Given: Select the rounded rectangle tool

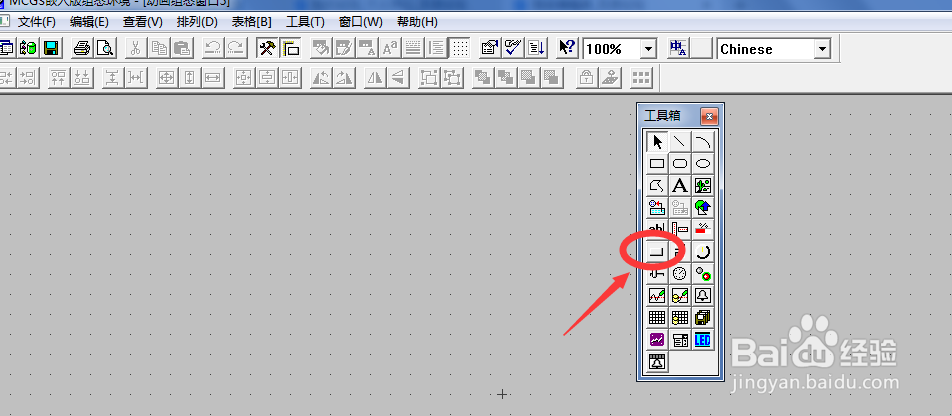Looking at the screenshot, I should click(680, 163).
